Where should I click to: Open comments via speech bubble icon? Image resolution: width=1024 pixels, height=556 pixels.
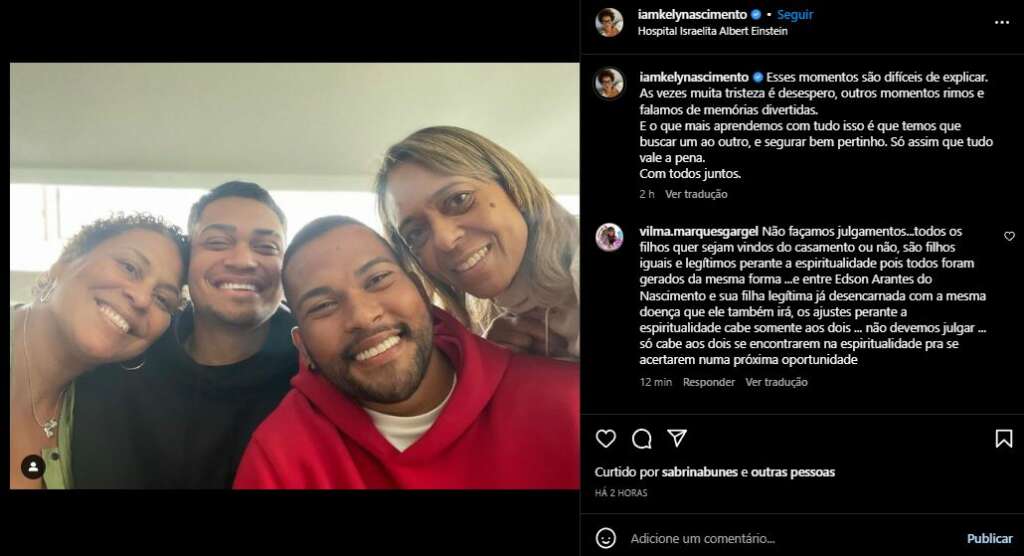click(641, 438)
